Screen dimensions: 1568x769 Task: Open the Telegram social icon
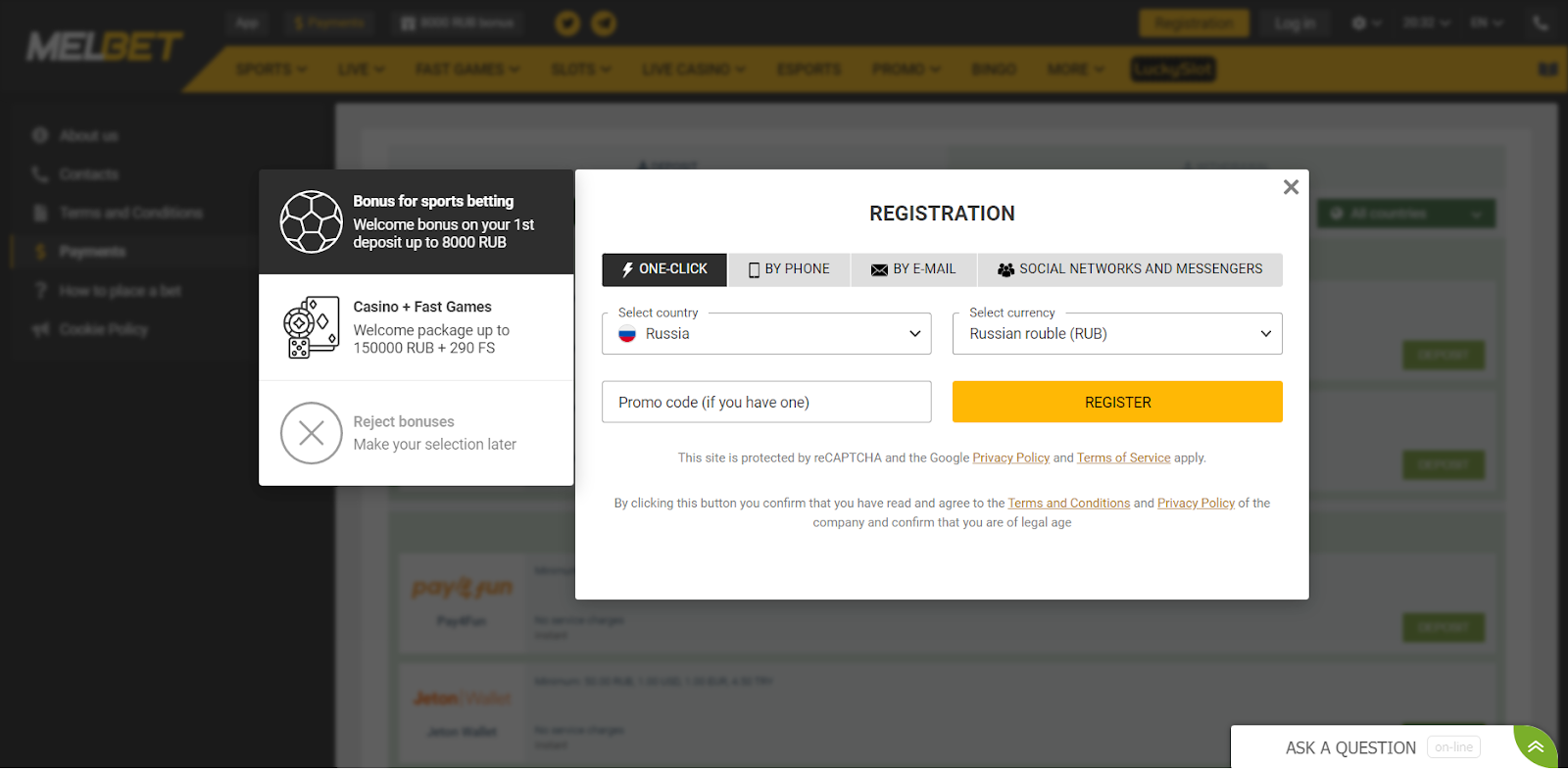(604, 23)
